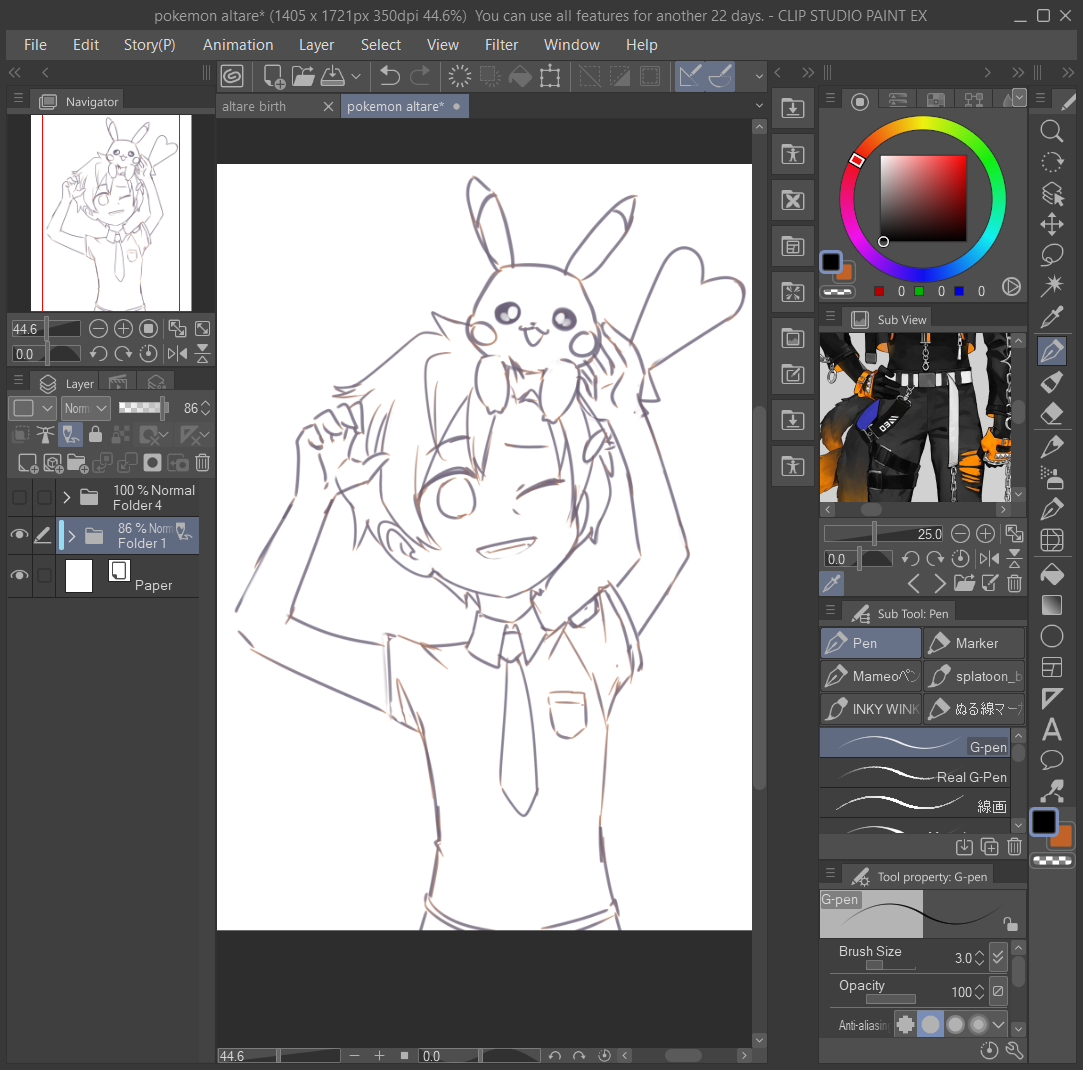Toggle Sub View eyedropper auto-switch
Image resolution: width=1083 pixels, height=1070 pixels.
(832, 584)
